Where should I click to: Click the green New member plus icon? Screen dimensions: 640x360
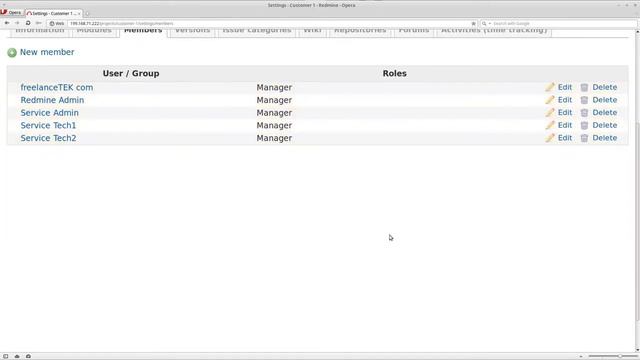[x=12, y=52]
